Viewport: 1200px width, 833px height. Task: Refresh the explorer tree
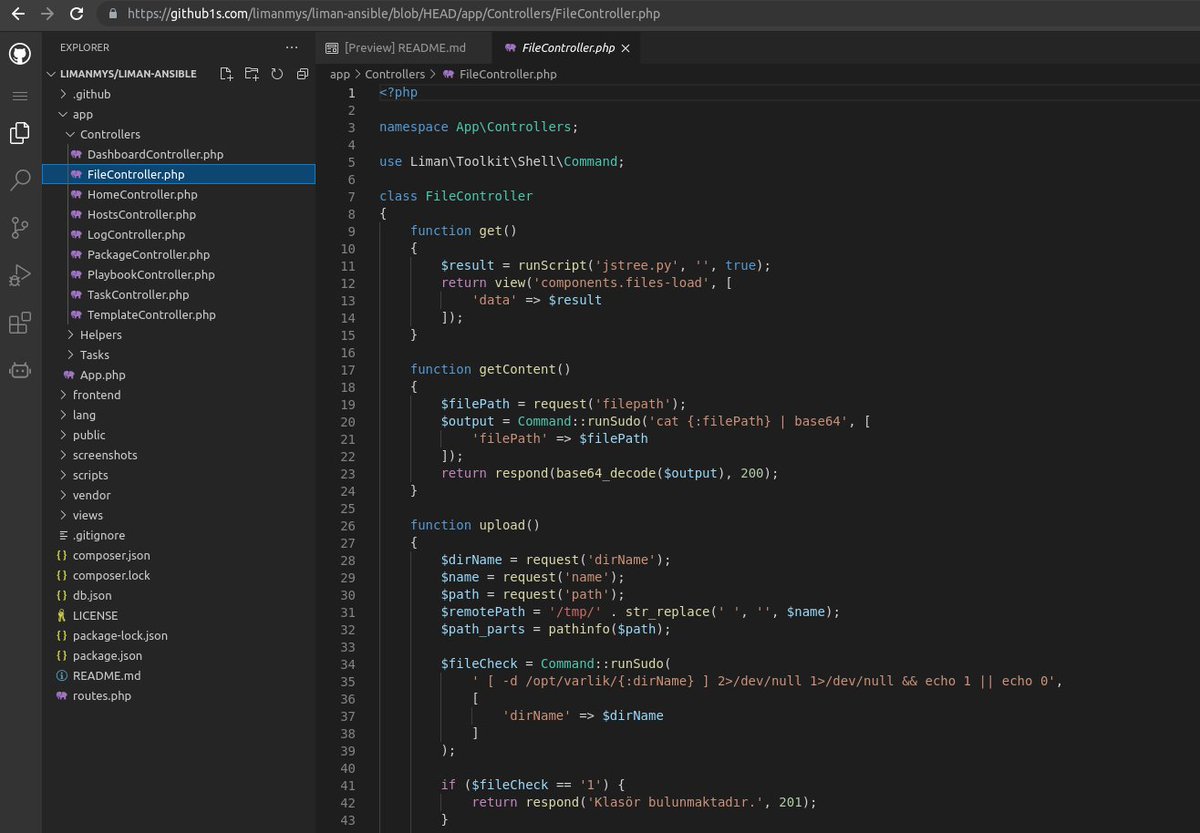click(x=277, y=74)
